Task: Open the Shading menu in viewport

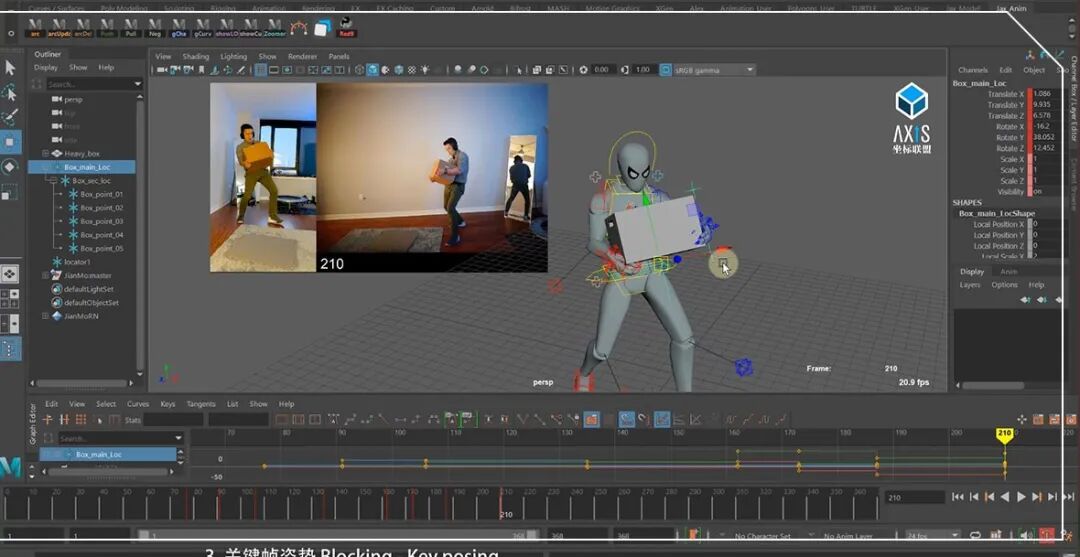Action: 196,56
